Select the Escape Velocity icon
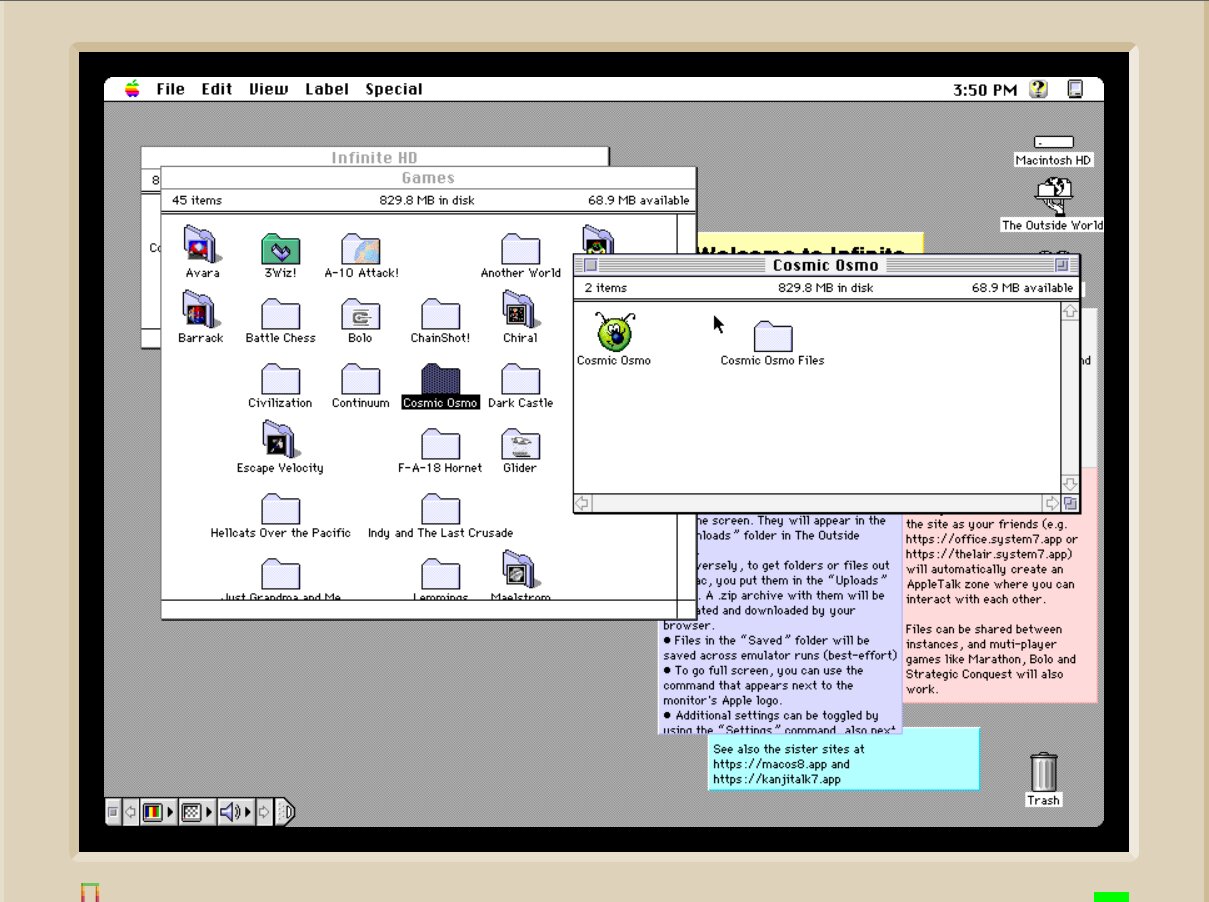 [279, 440]
